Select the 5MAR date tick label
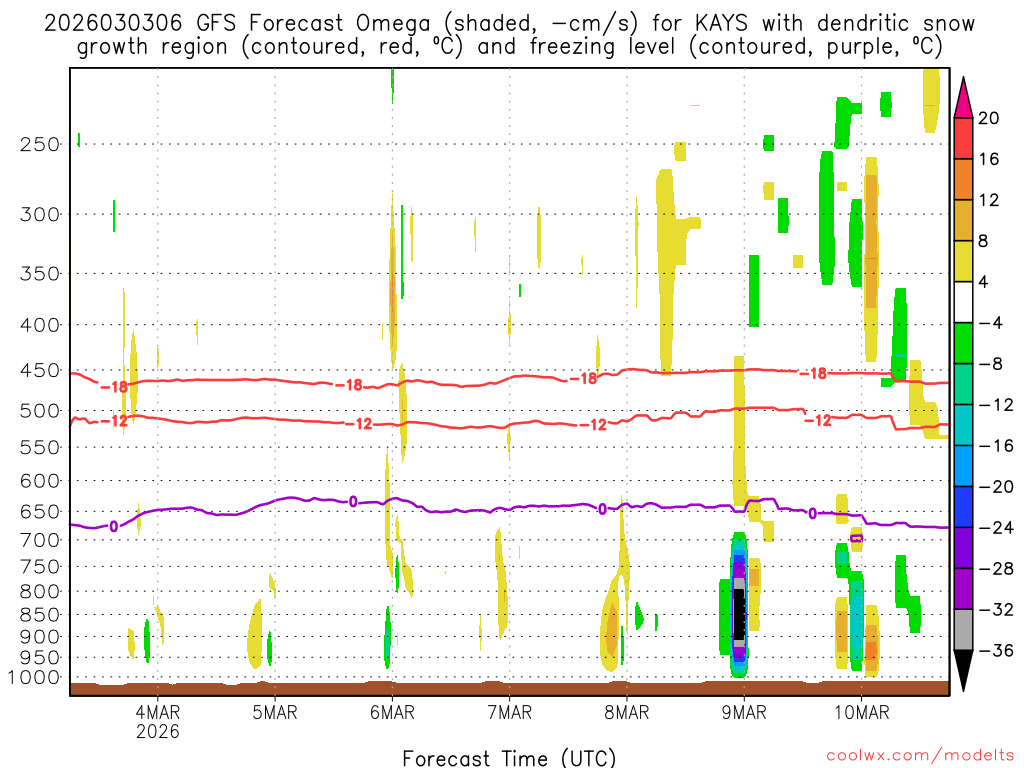Image resolution: width=1024 pixels, height=768 pixels. 275,712
